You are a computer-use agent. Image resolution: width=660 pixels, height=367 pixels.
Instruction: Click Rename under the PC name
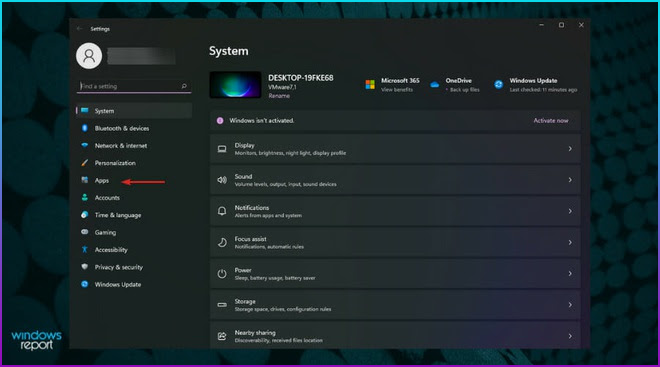[x=279, y=96]
